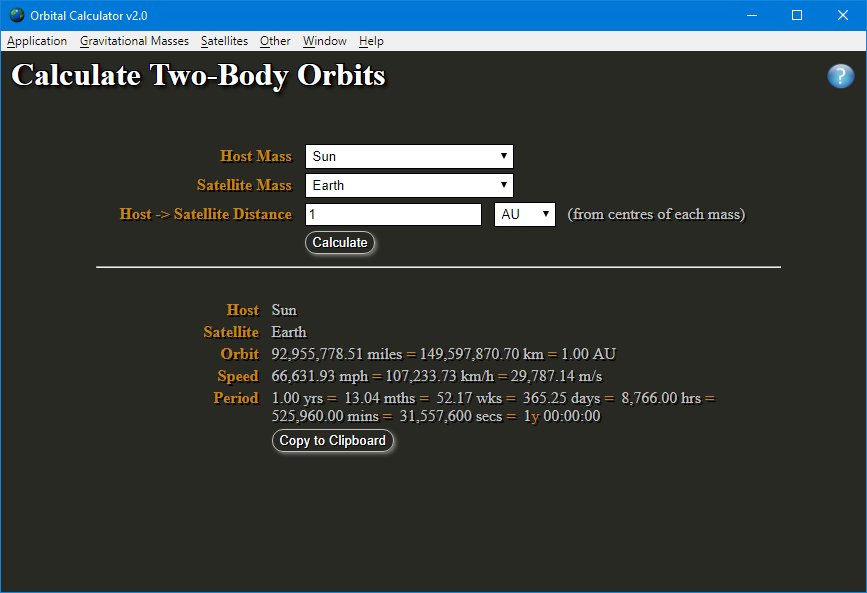This screenshot has height=593, width=867.
Task: Click the result Host value 'Sun'
Action: click(x=284, y=310)
